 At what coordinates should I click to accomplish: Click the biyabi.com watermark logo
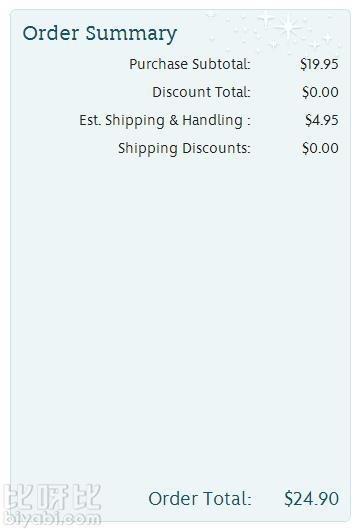(51, 518)
